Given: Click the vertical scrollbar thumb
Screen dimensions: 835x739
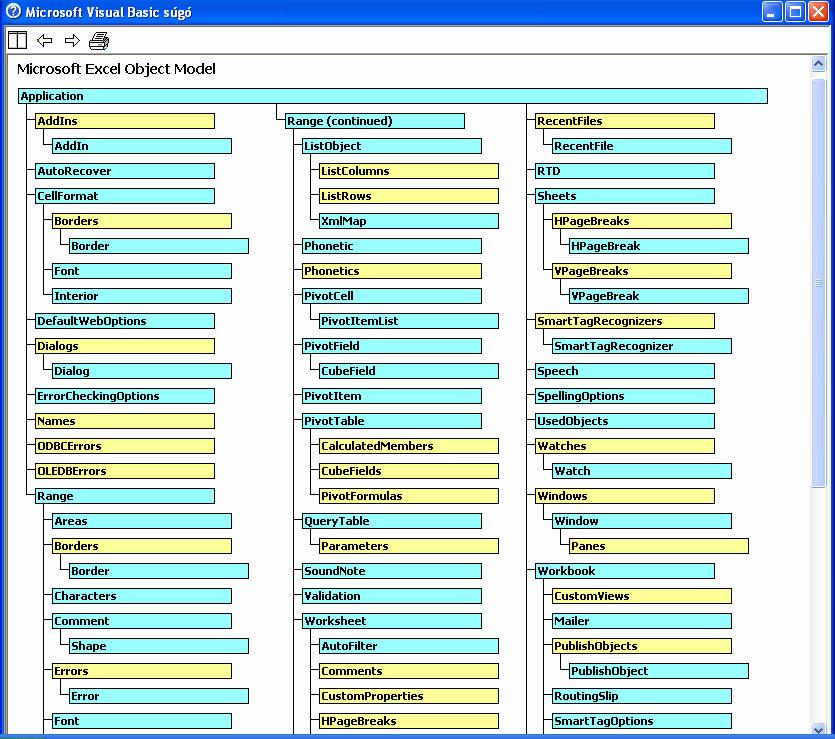Looking at the screenshot, I should click(x=818, y=283).
